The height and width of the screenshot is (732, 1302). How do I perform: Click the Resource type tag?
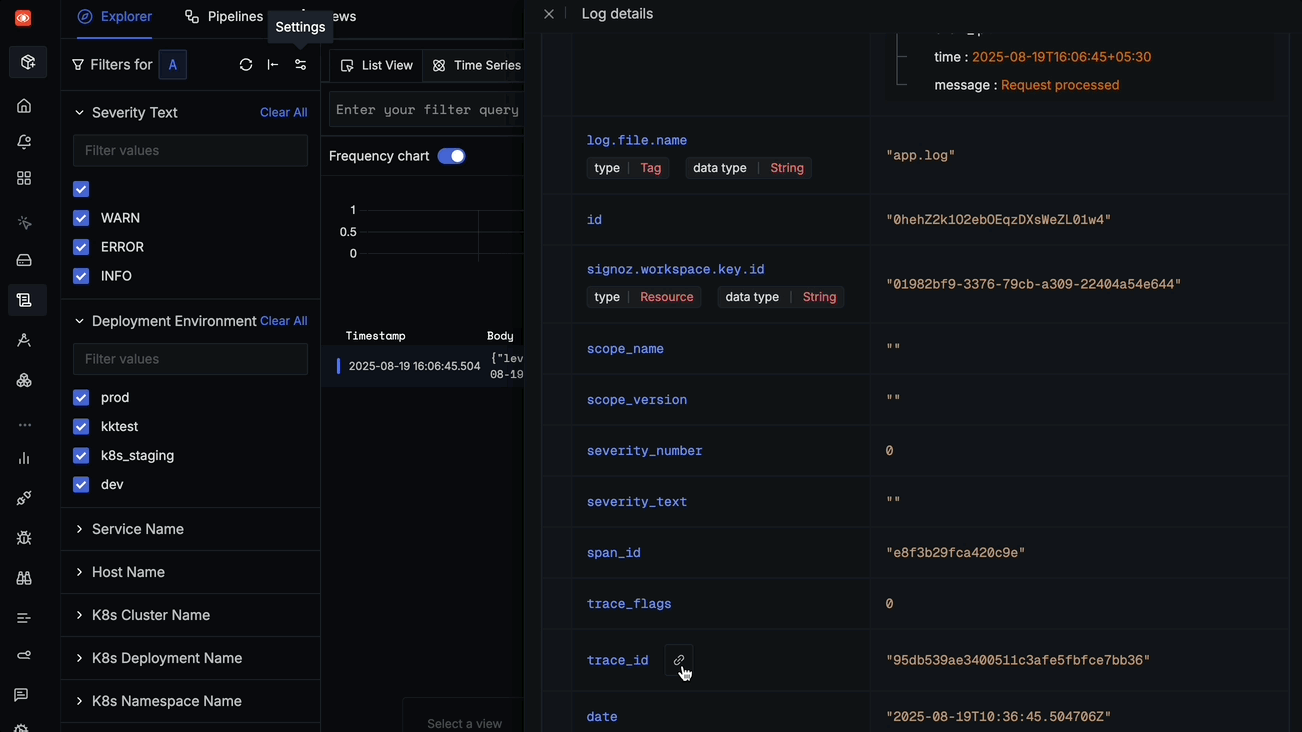coord(667,297)
